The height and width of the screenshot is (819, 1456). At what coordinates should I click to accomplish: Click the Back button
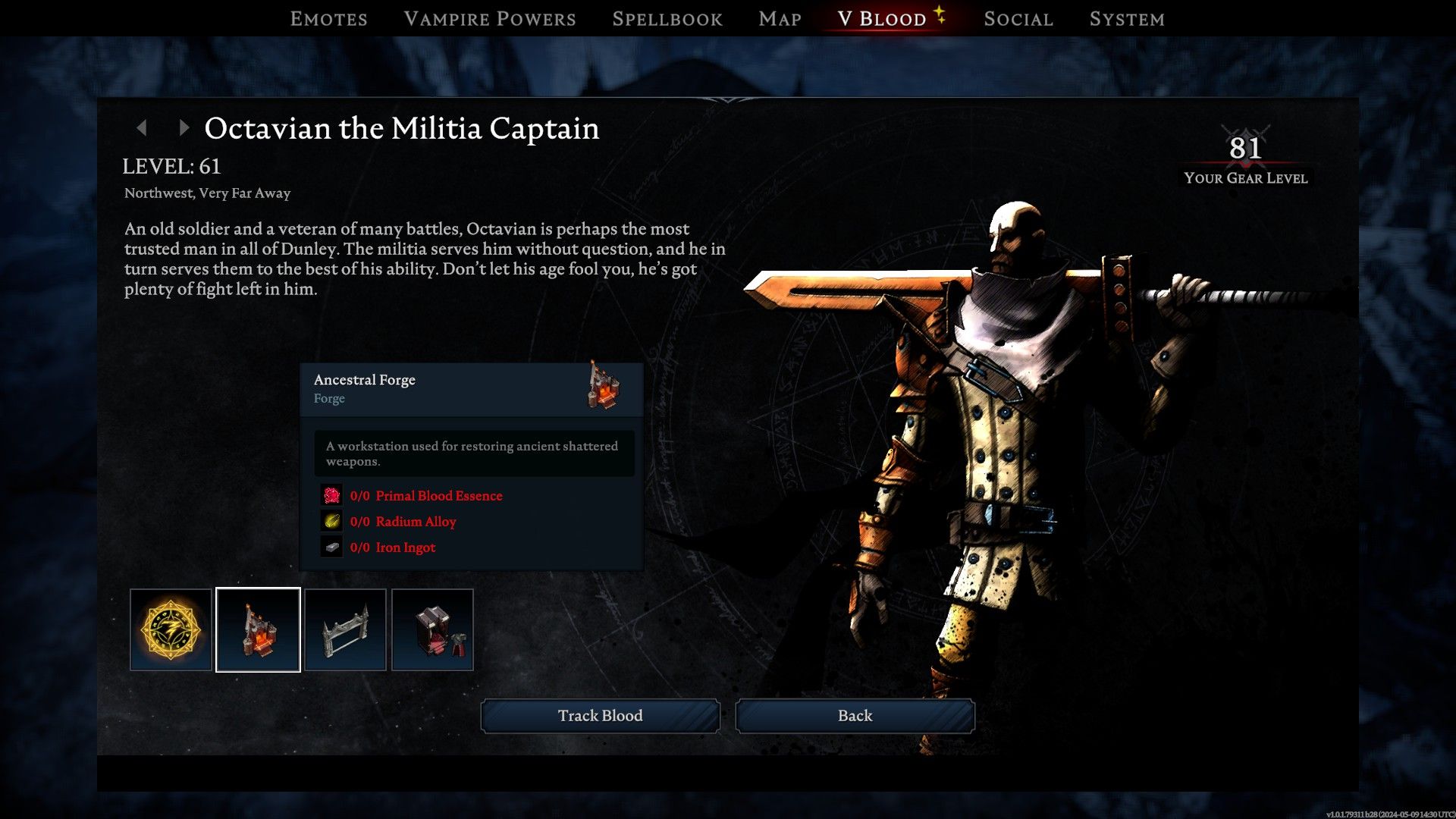tap(856, 715)
